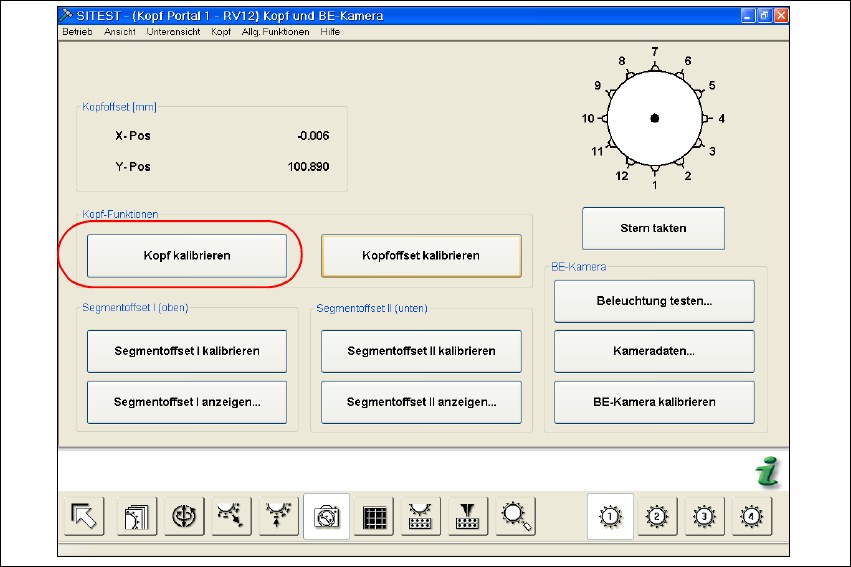Viewport: 851px width, 567px height.
Task: Click the Y-Pos value 100.890
Action: click(x=308, y=167)
